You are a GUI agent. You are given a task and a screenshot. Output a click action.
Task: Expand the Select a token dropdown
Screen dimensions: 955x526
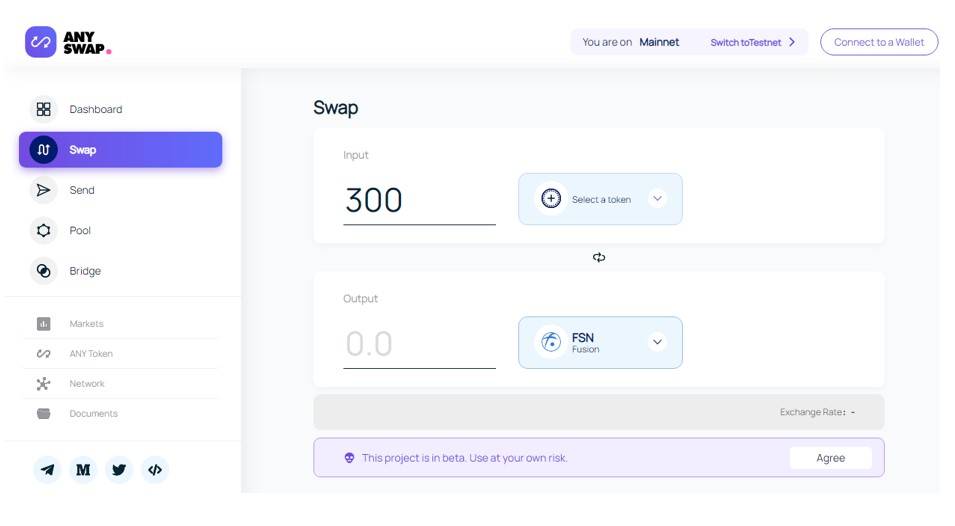[600, 199]
